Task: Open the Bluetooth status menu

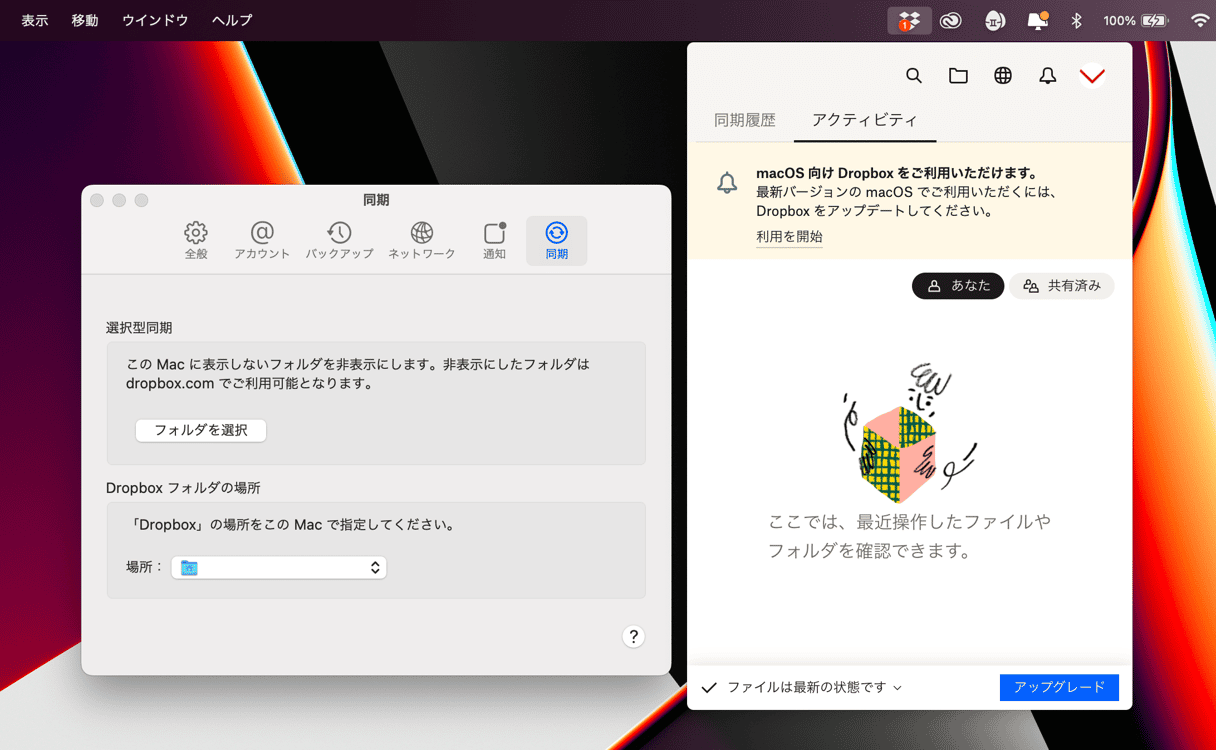Action: pyautogui.click(x=1077, y=20)
